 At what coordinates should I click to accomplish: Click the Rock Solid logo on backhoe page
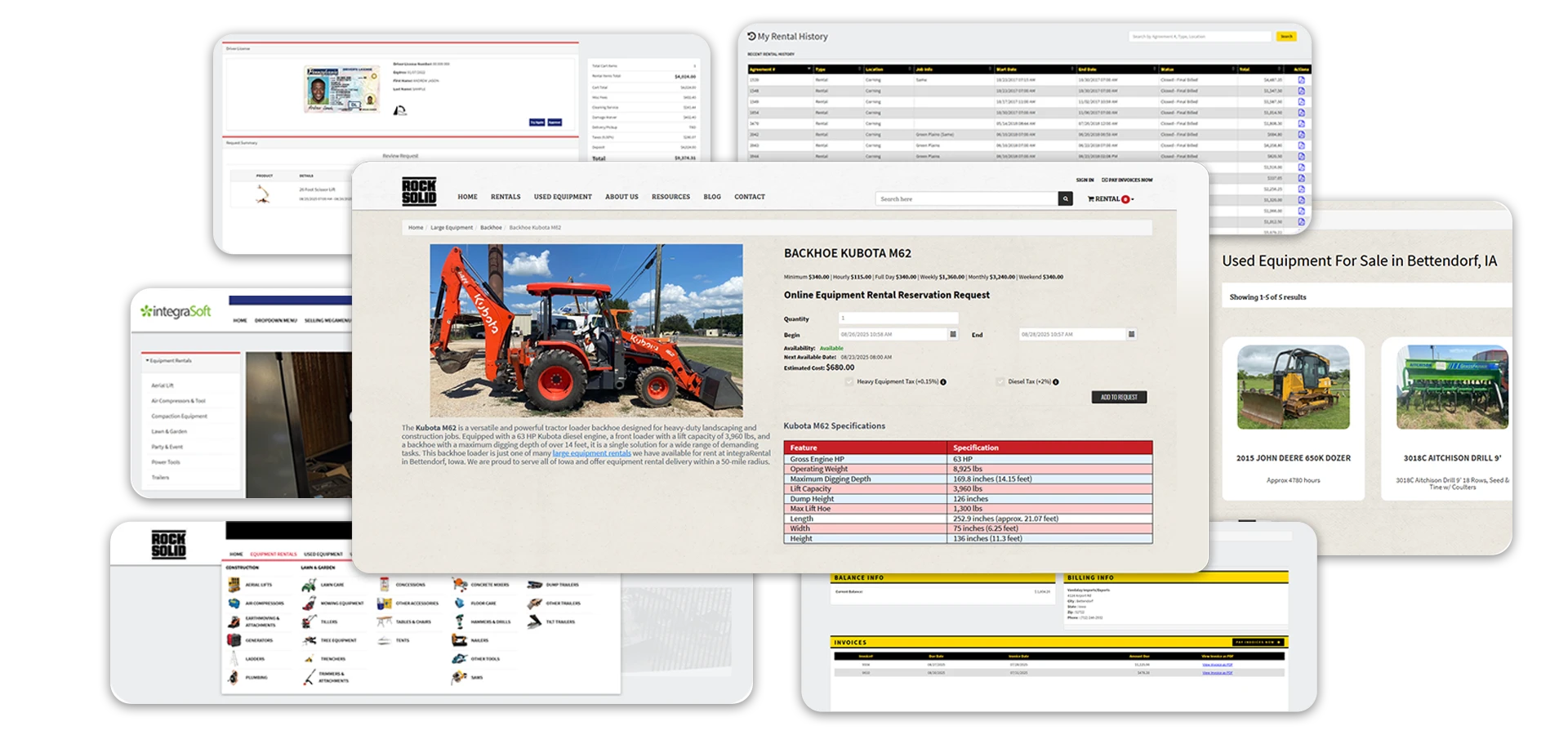[x=419, y=191]
